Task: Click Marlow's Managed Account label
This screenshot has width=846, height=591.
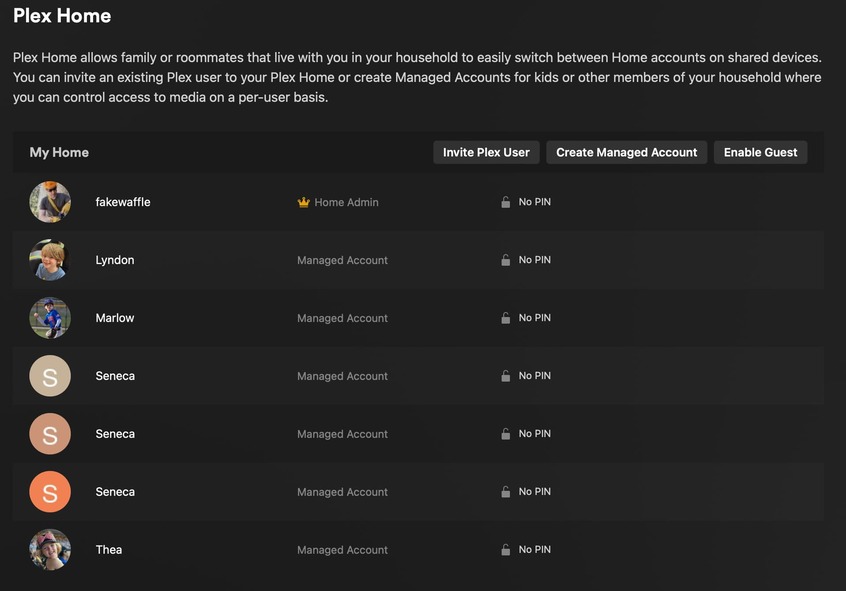Action: [342, 318]
